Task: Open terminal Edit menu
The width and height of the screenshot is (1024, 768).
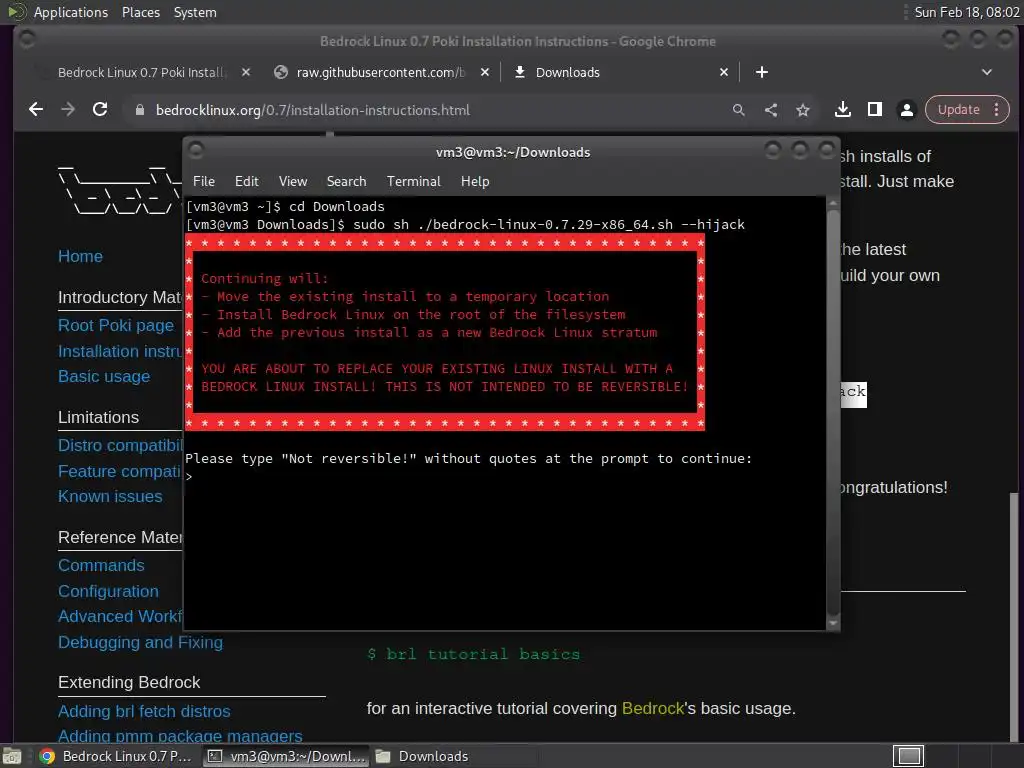Action: (x=247, y=181)
